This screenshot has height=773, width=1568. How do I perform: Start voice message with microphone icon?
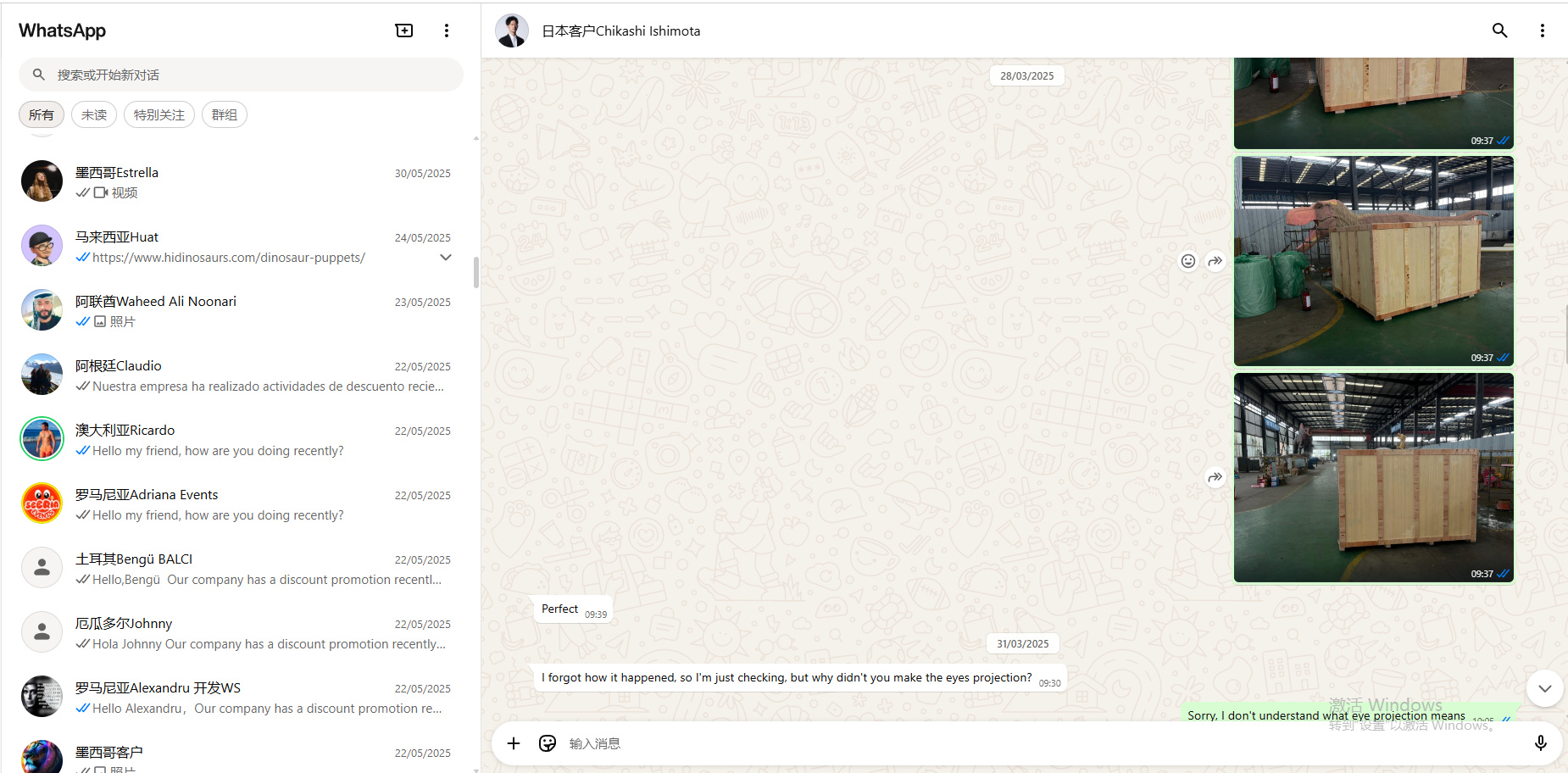(1540, 743)
